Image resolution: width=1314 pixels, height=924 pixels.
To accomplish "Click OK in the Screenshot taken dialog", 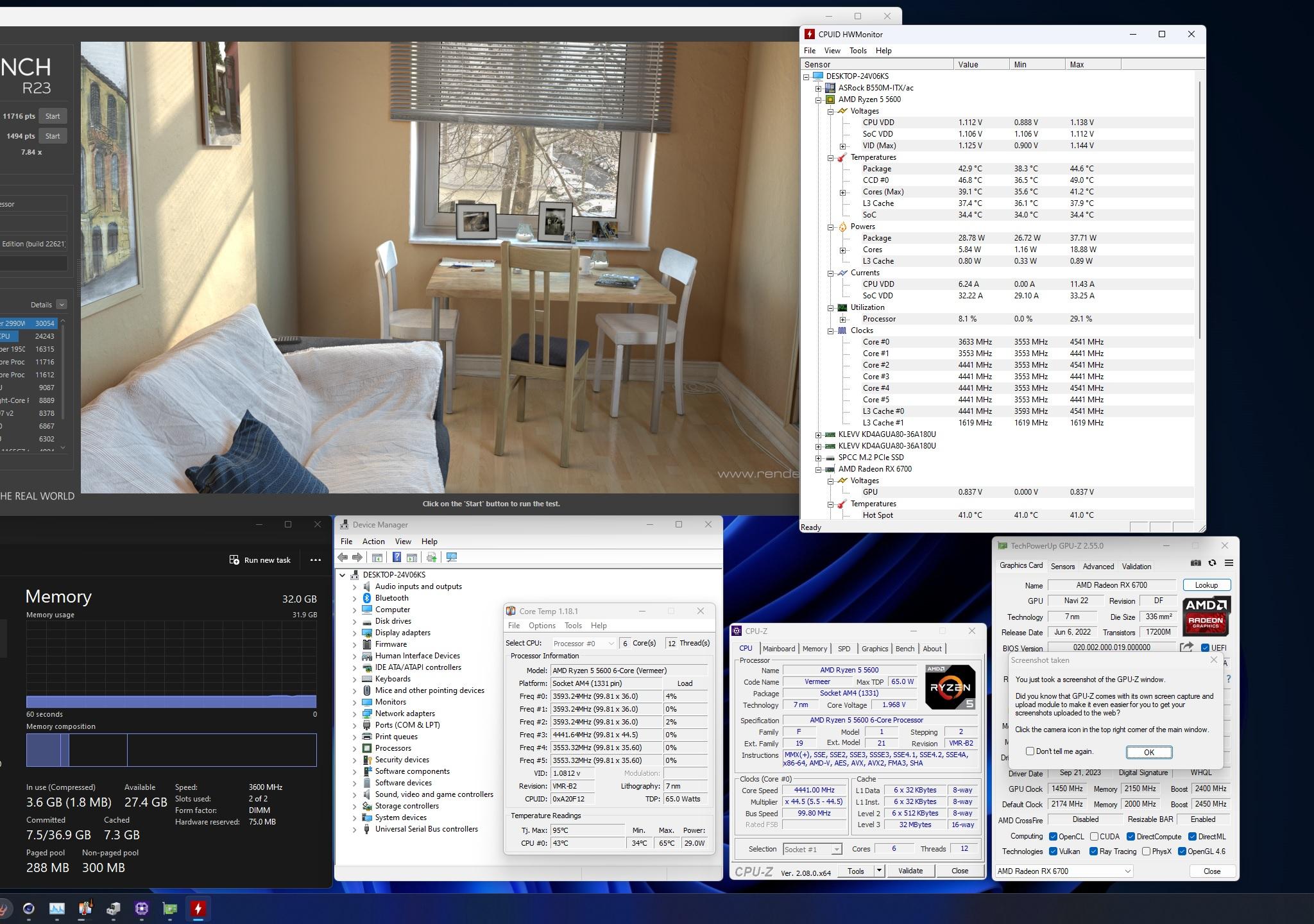I will [1148, 752].
